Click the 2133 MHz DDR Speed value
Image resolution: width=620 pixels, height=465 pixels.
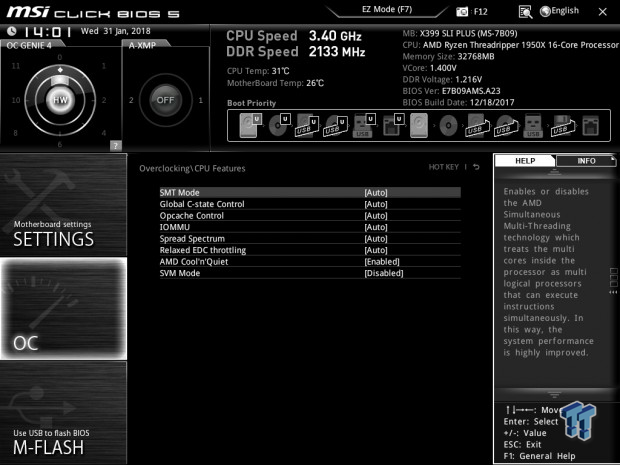(x=337, y=52)
